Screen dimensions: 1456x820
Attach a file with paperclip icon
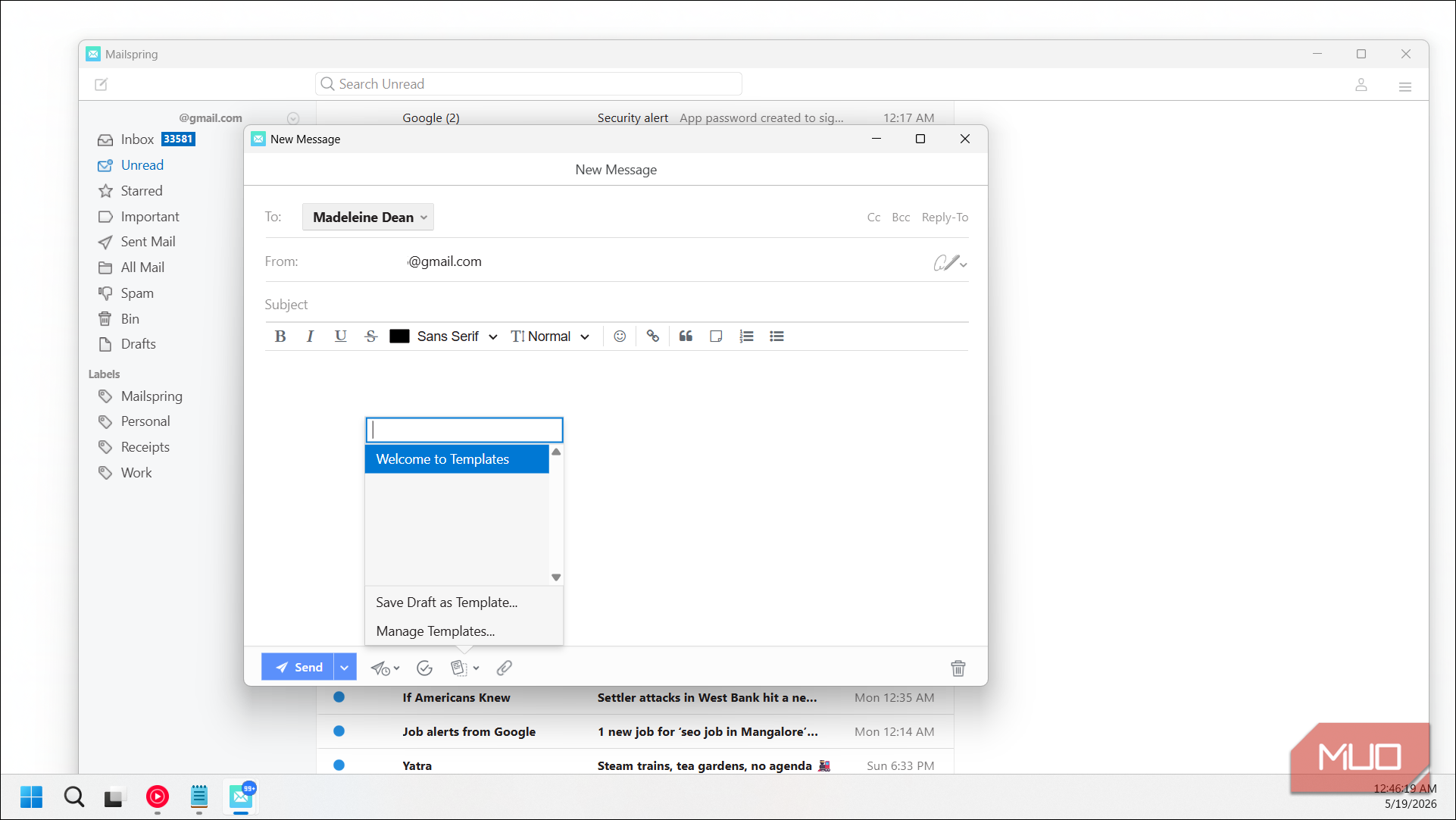click(x=504, y=668)
